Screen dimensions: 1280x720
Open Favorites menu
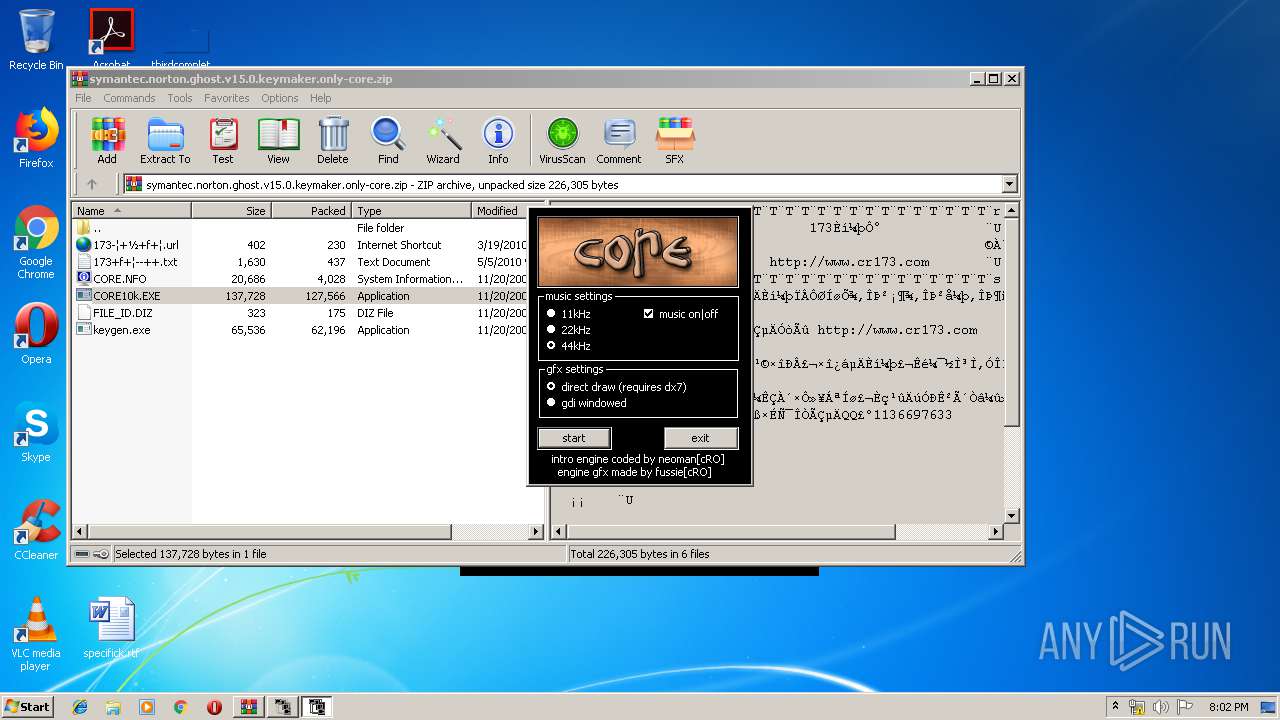pos(227,98)
